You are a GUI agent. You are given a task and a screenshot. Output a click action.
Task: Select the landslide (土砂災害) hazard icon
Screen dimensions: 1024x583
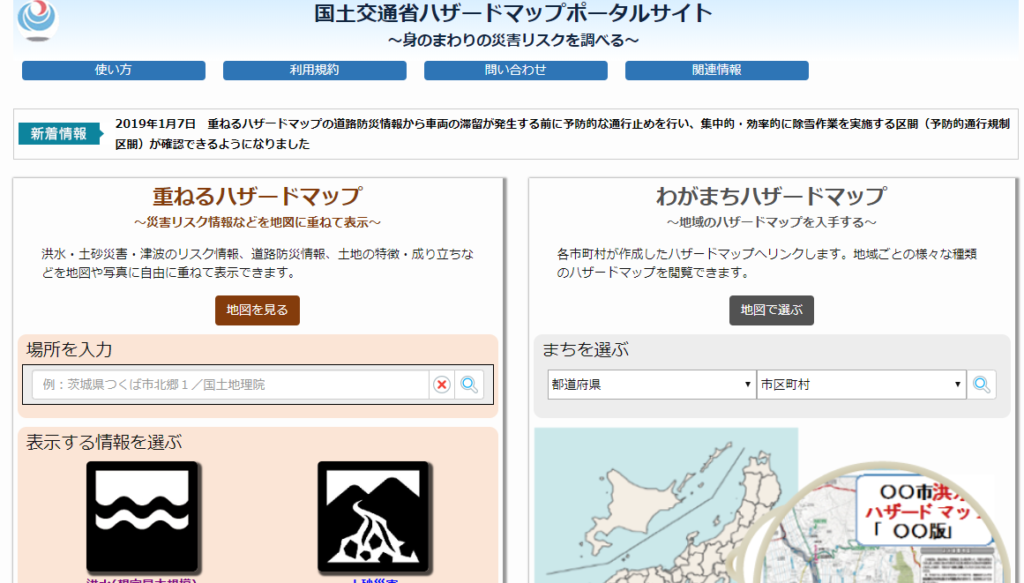pos(374,516)
